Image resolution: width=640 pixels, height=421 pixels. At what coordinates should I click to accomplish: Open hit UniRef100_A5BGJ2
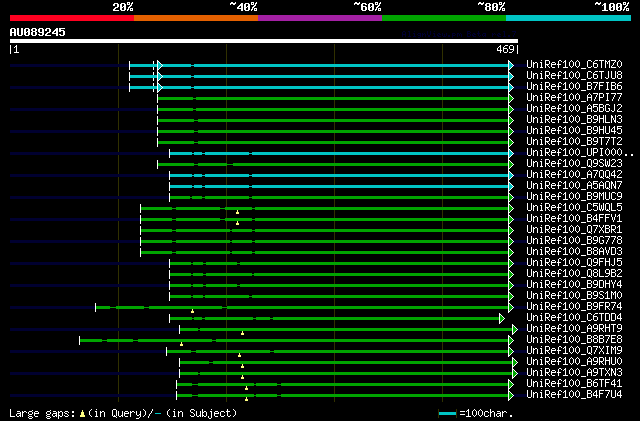[x=574, y=109]
